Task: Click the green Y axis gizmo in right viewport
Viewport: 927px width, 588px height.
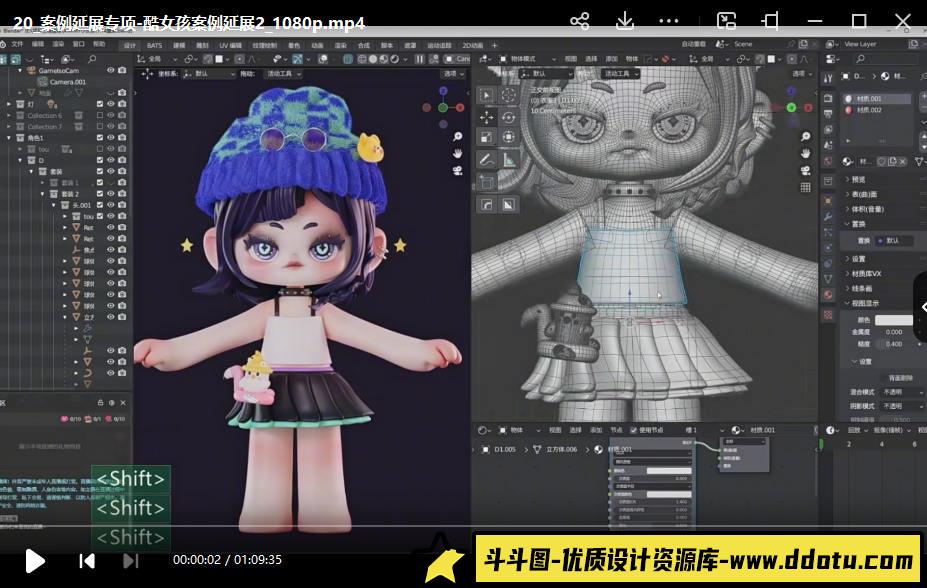Action: 791,108
